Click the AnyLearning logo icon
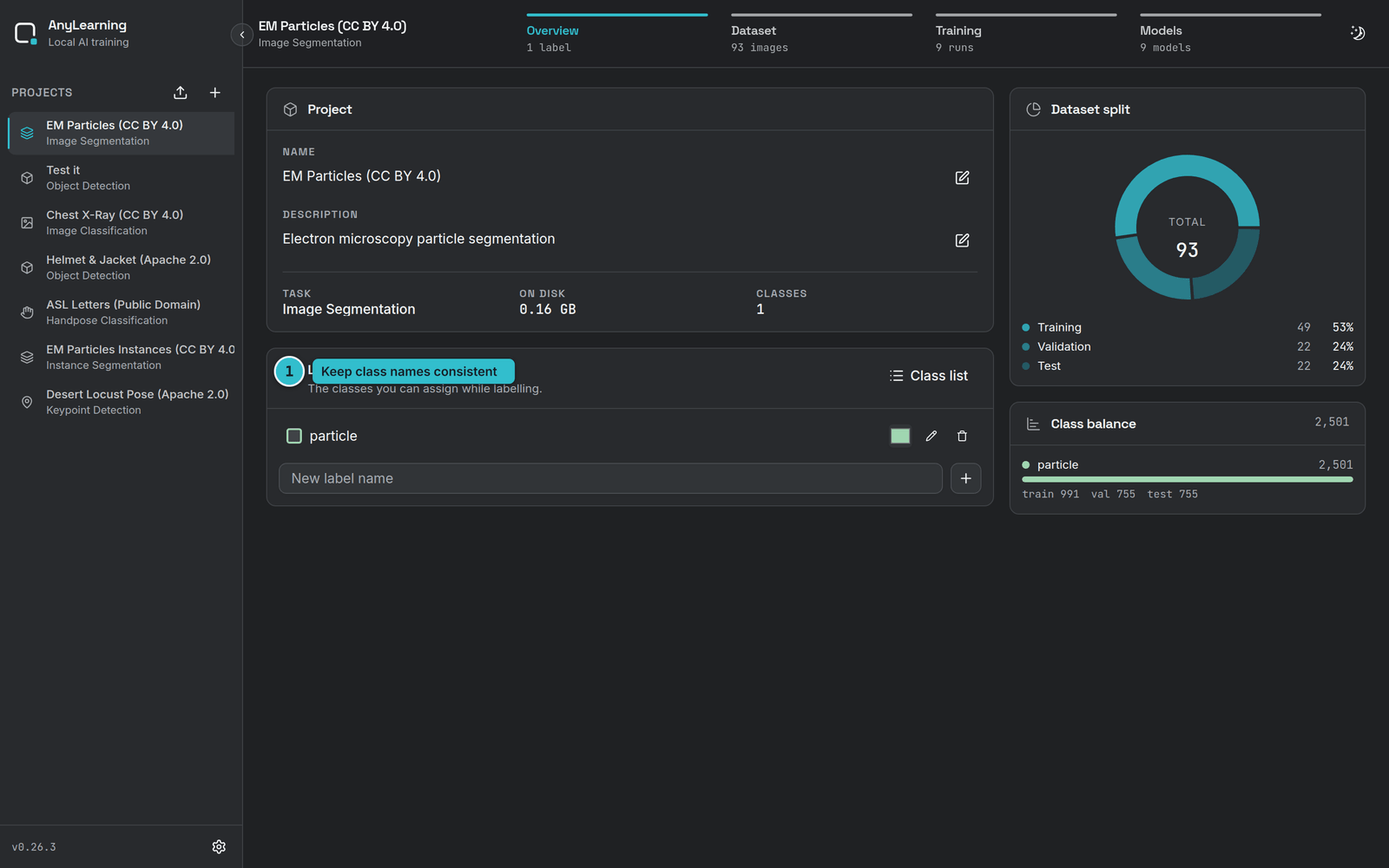 coord(26,34)
